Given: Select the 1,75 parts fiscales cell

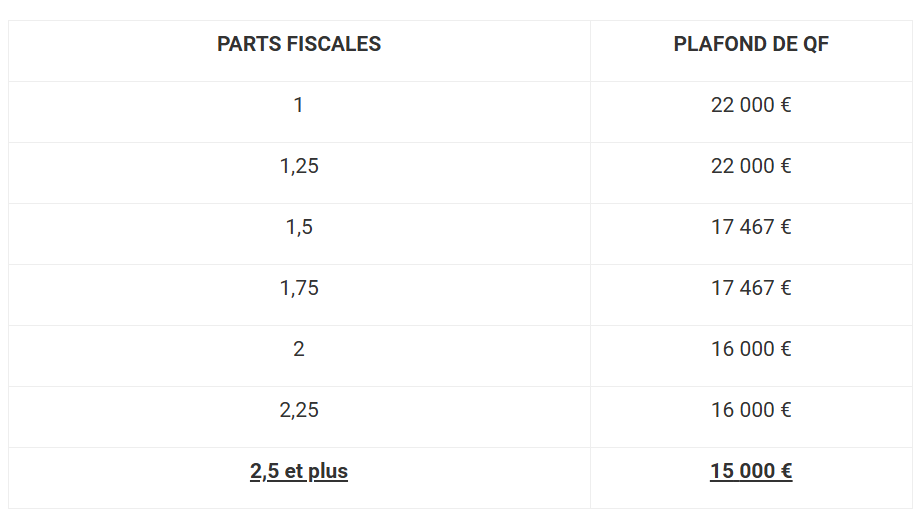Looking at the screenshot, I should click(299, 295).
